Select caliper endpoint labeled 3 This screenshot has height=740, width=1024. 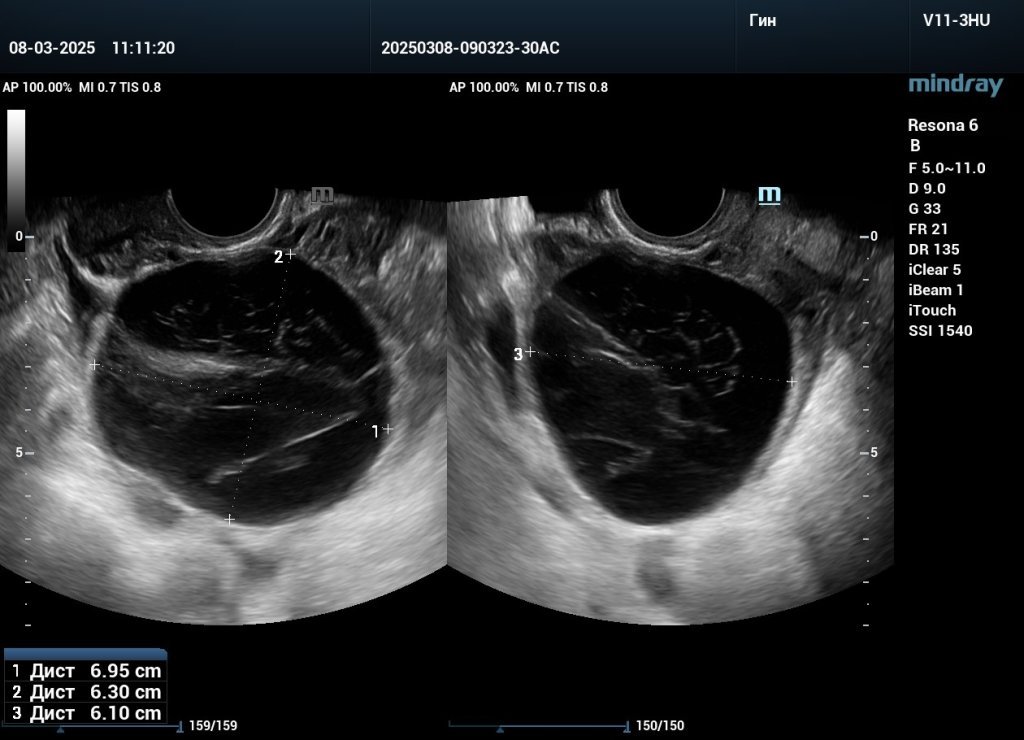click(530, 352)
